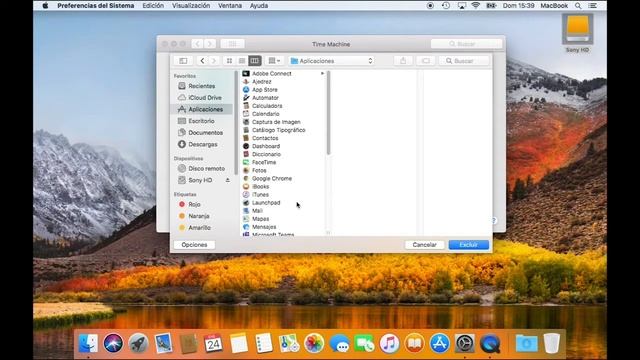Expand the Adobe Connect folder arrow

[322, 73]
